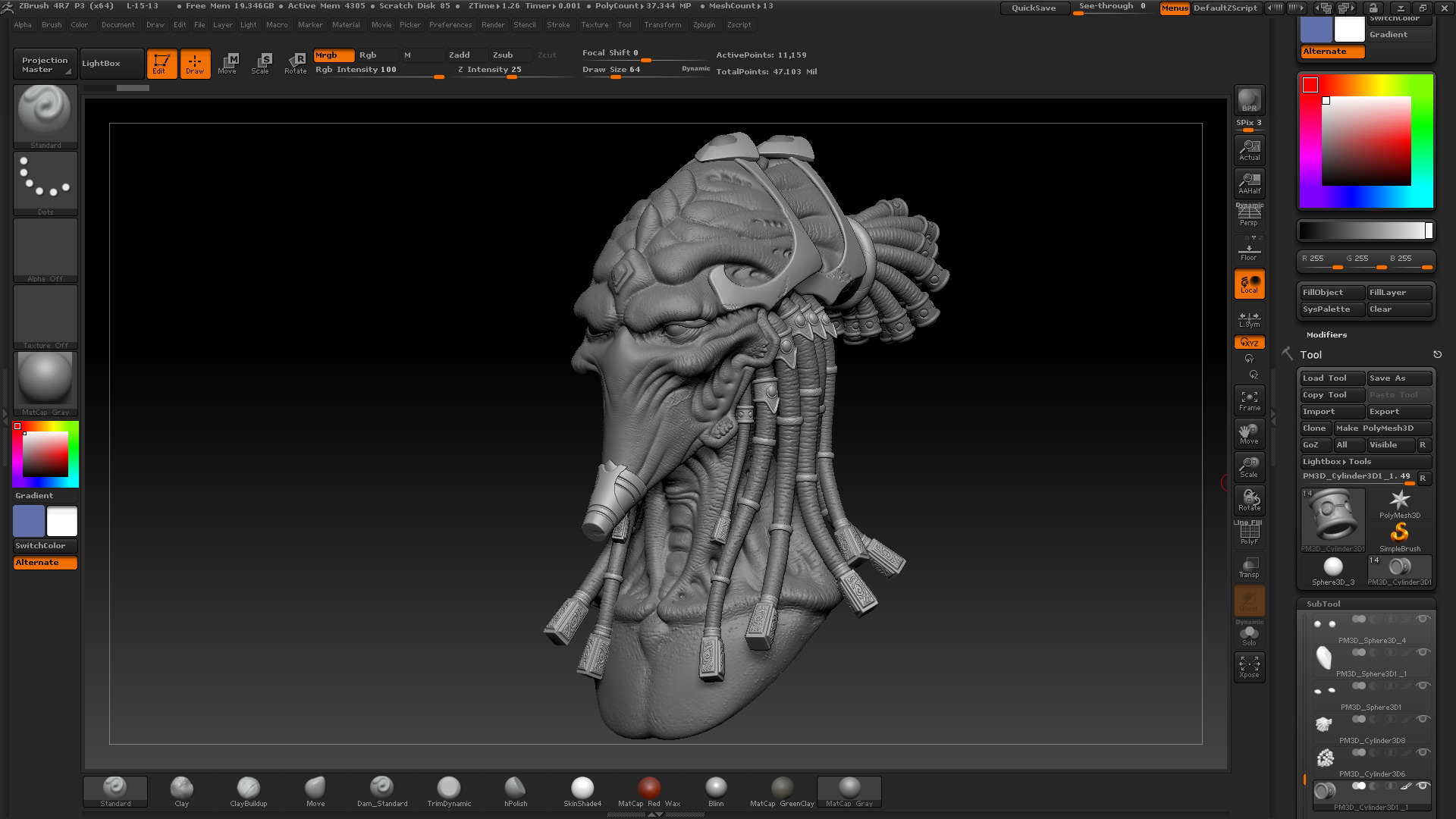Toggle Transp transparency mode
The height and width of the screenshot is (819, 1456).
click(1249, 566)
